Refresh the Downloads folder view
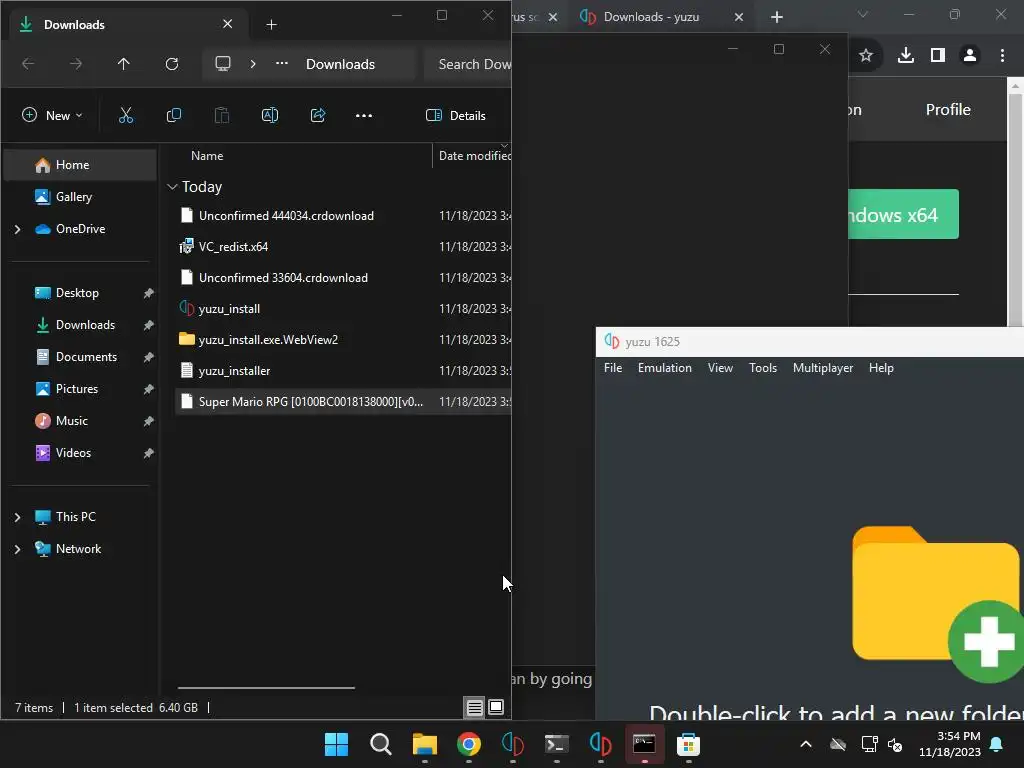 point(172,64)
